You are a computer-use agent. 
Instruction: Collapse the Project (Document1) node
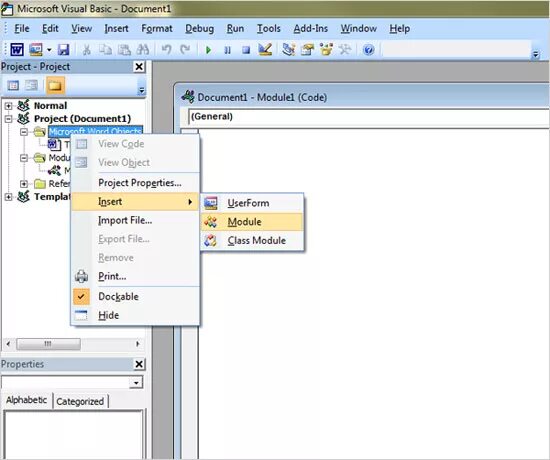pyautogui.click(x=8, y=119)
